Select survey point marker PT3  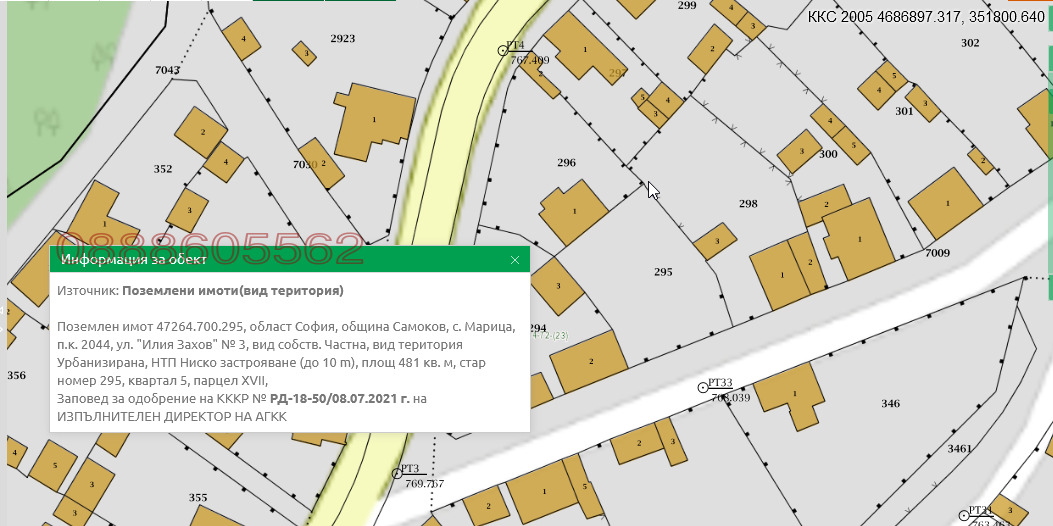click(x=395, y=472)
